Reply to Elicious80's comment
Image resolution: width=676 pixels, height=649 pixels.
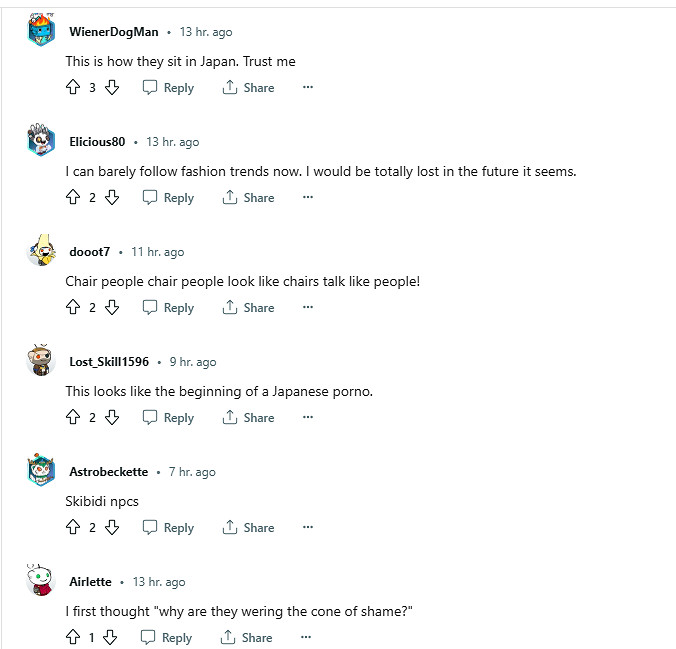168,198
